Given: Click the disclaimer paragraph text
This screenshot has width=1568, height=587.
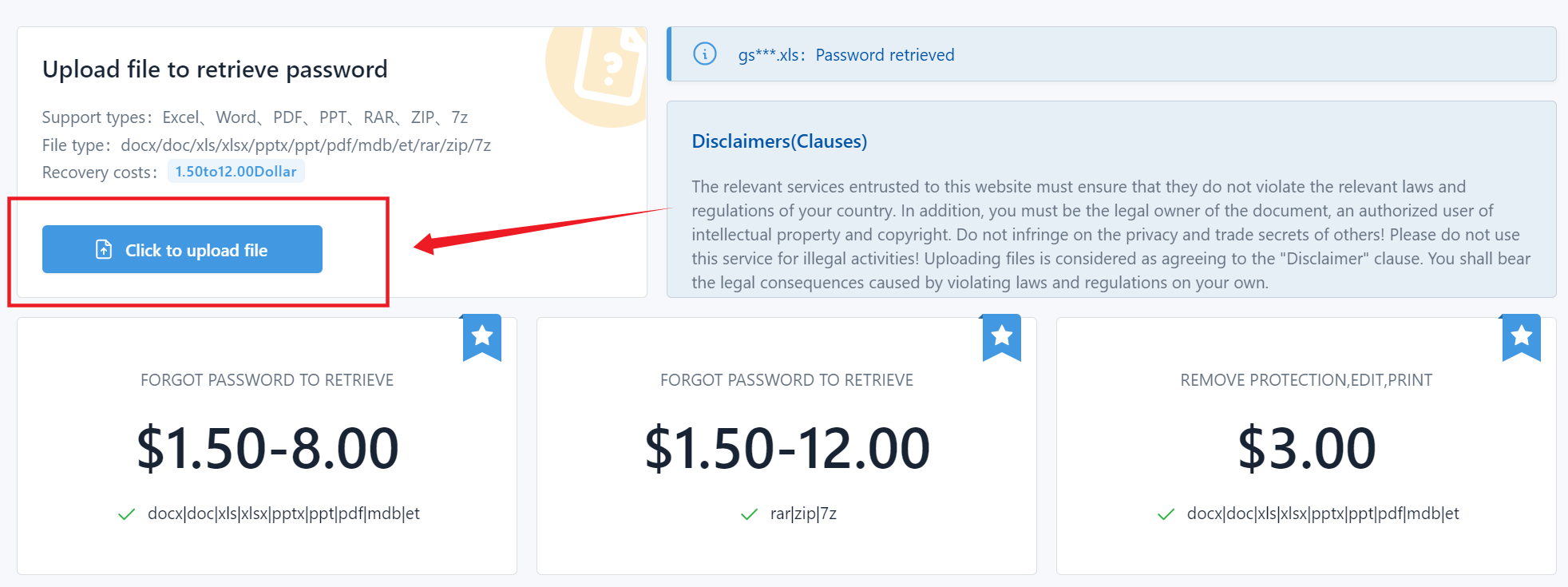Looking at the screenshot, I should 1111,234.
